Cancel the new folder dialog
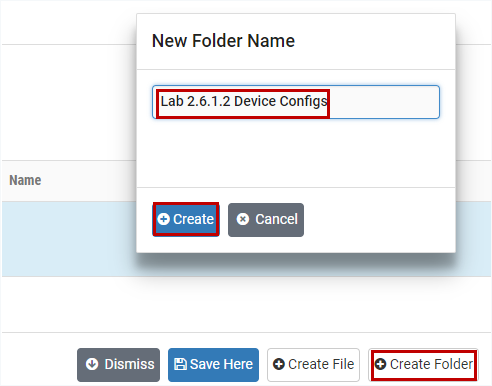 (x=266, y=220)
